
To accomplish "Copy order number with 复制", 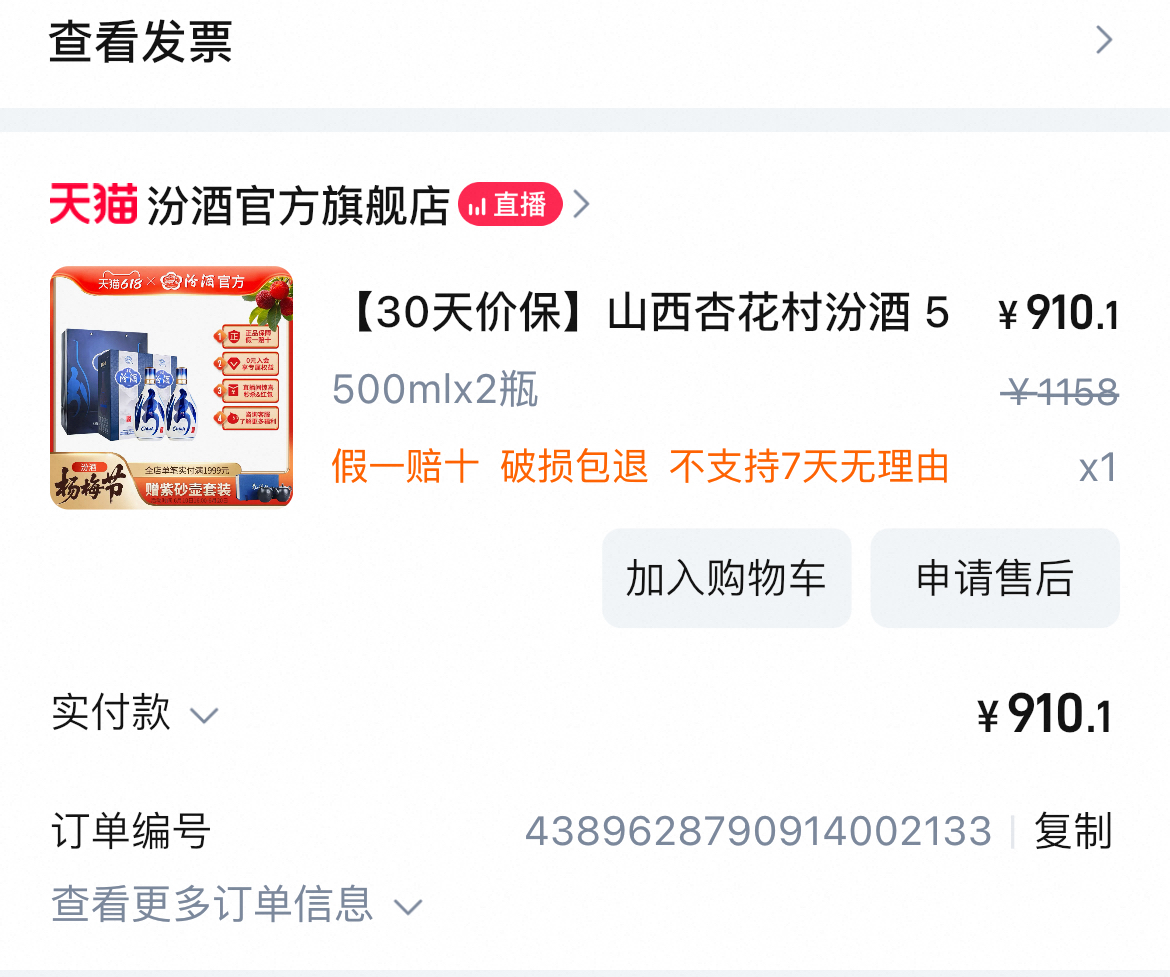I will pos(1073,831).
